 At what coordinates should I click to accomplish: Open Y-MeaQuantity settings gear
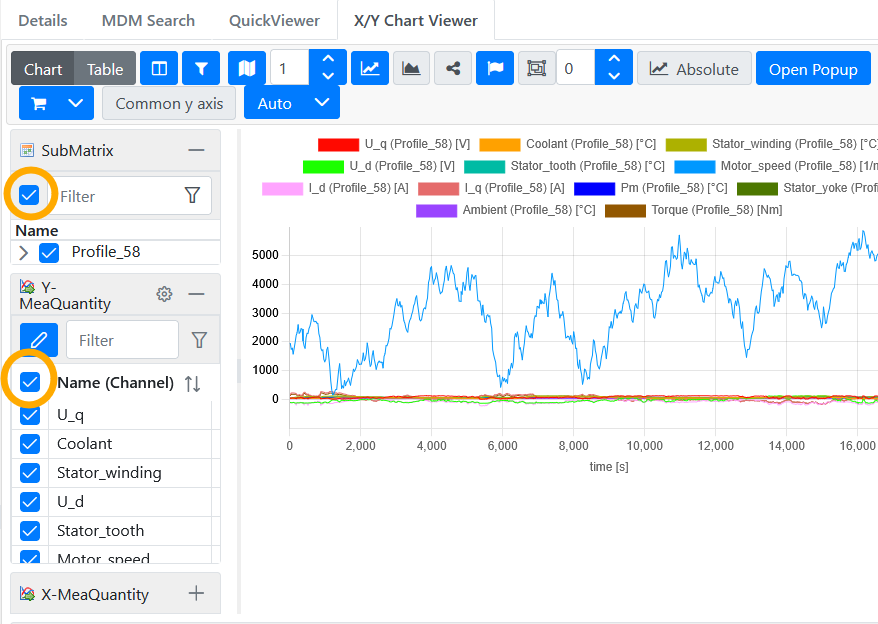click(x=165, y=294)
